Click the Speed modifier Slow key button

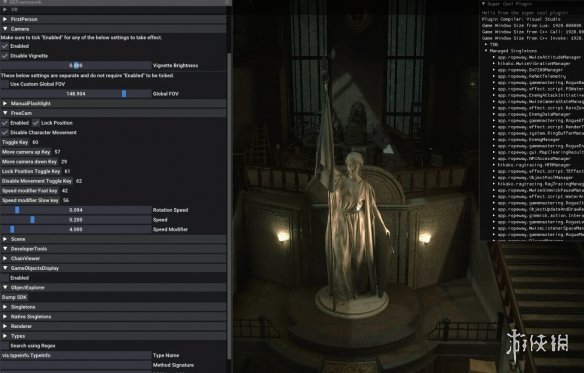30,200
